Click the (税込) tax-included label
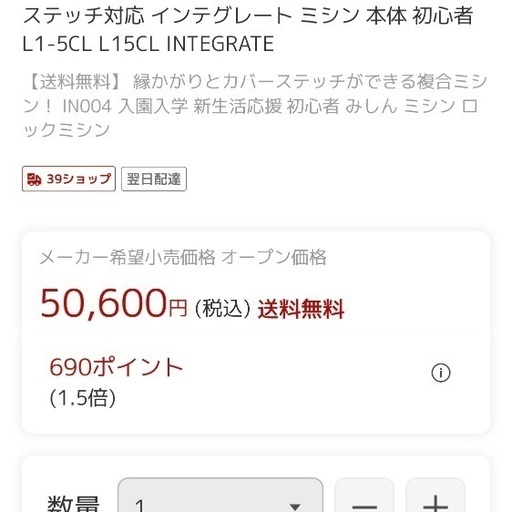This screenshot has height=512, width=512. (222, 308)
